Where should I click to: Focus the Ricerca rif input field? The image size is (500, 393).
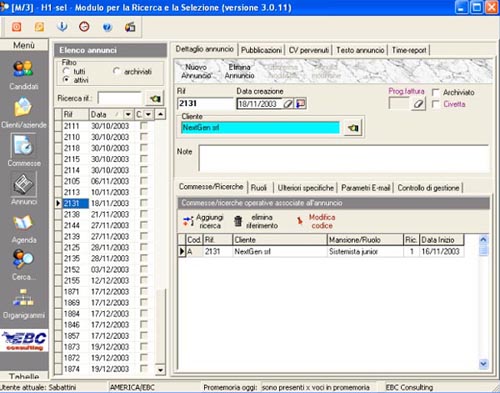[120, 99]
